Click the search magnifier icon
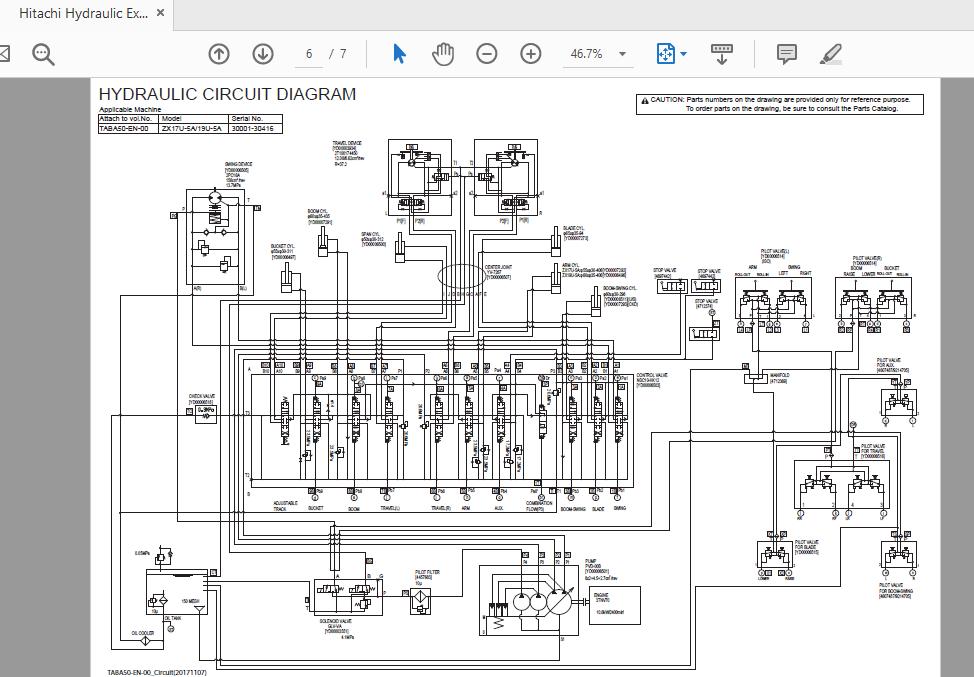Viewport: 974px width, 677px height. click(43, 54)
